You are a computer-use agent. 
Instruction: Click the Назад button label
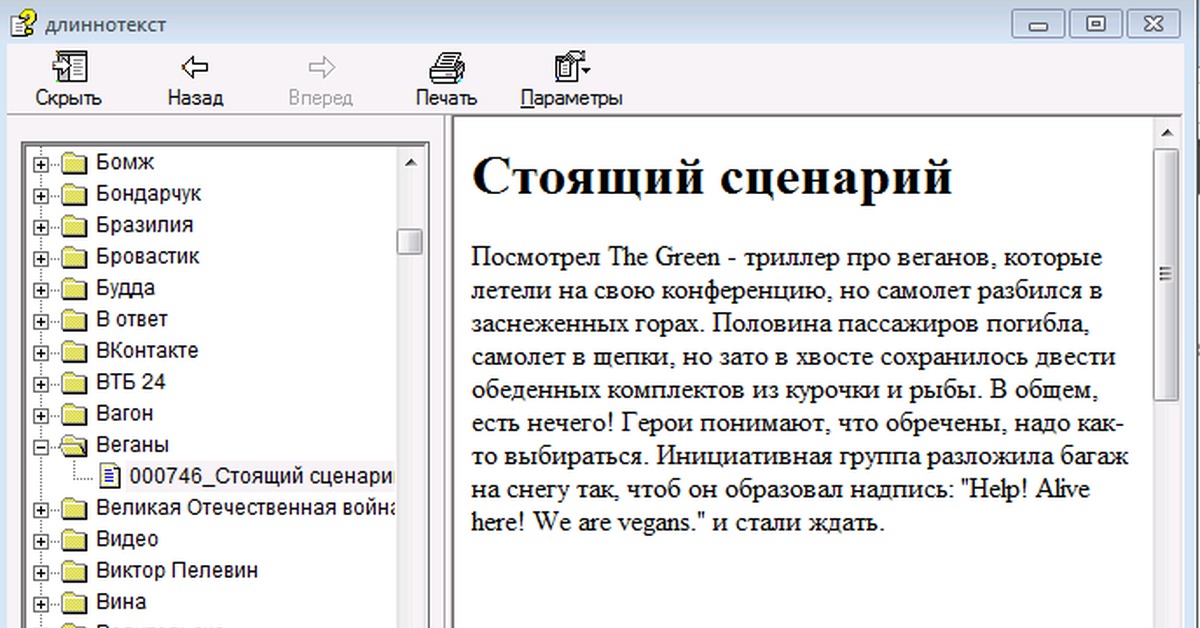[x=195, y=98]
